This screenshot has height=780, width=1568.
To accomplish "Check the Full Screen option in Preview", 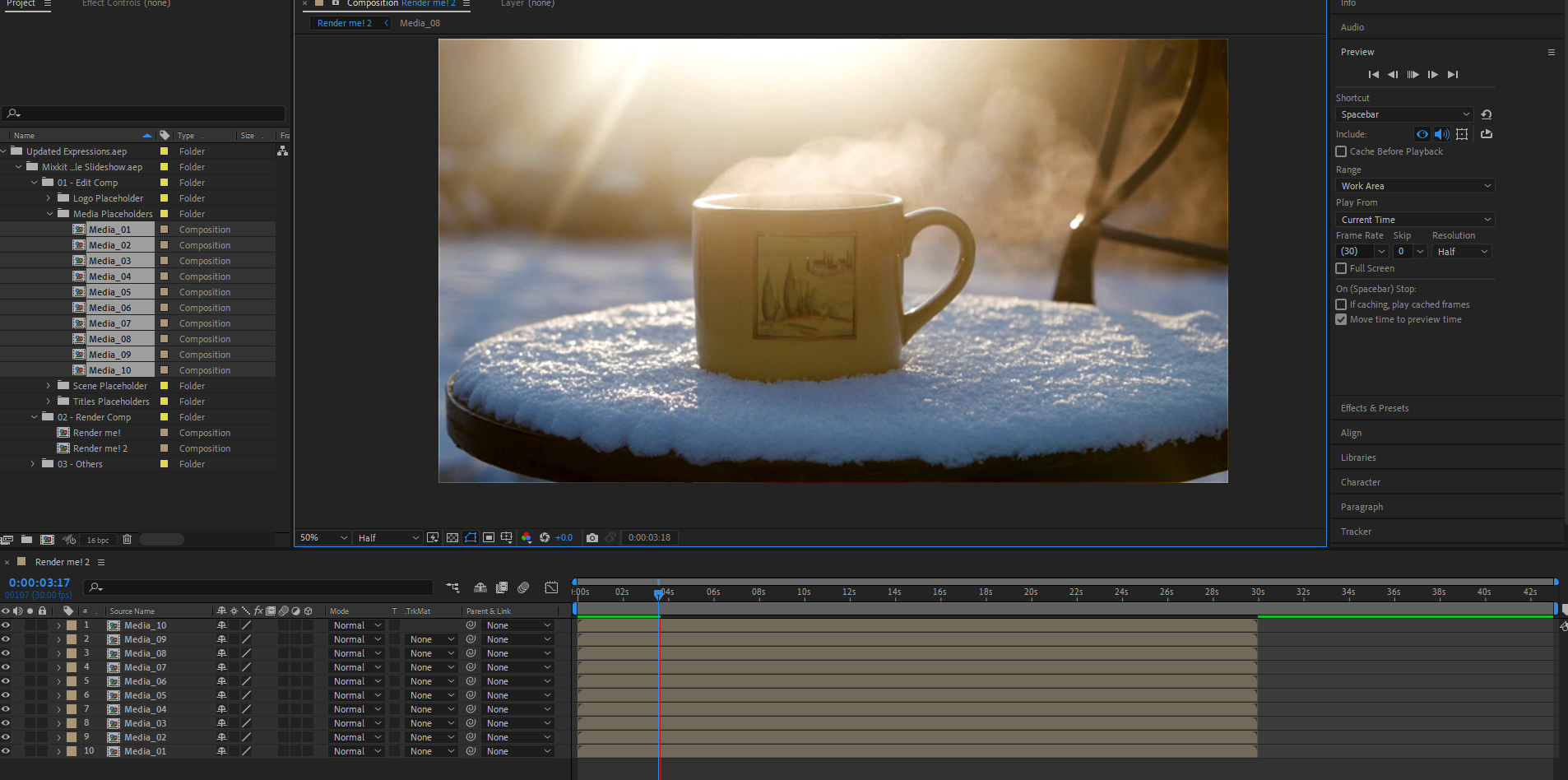I will point(1340,268).
